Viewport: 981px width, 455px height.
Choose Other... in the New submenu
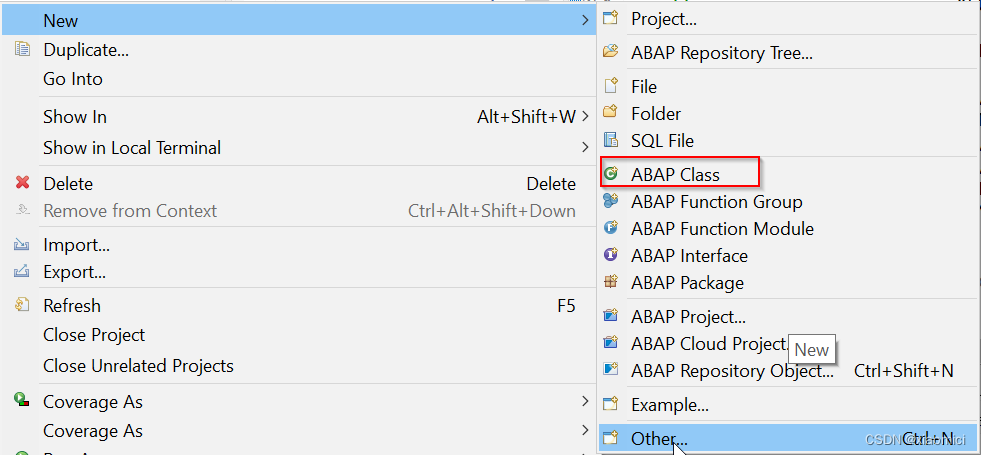point(659,438)
